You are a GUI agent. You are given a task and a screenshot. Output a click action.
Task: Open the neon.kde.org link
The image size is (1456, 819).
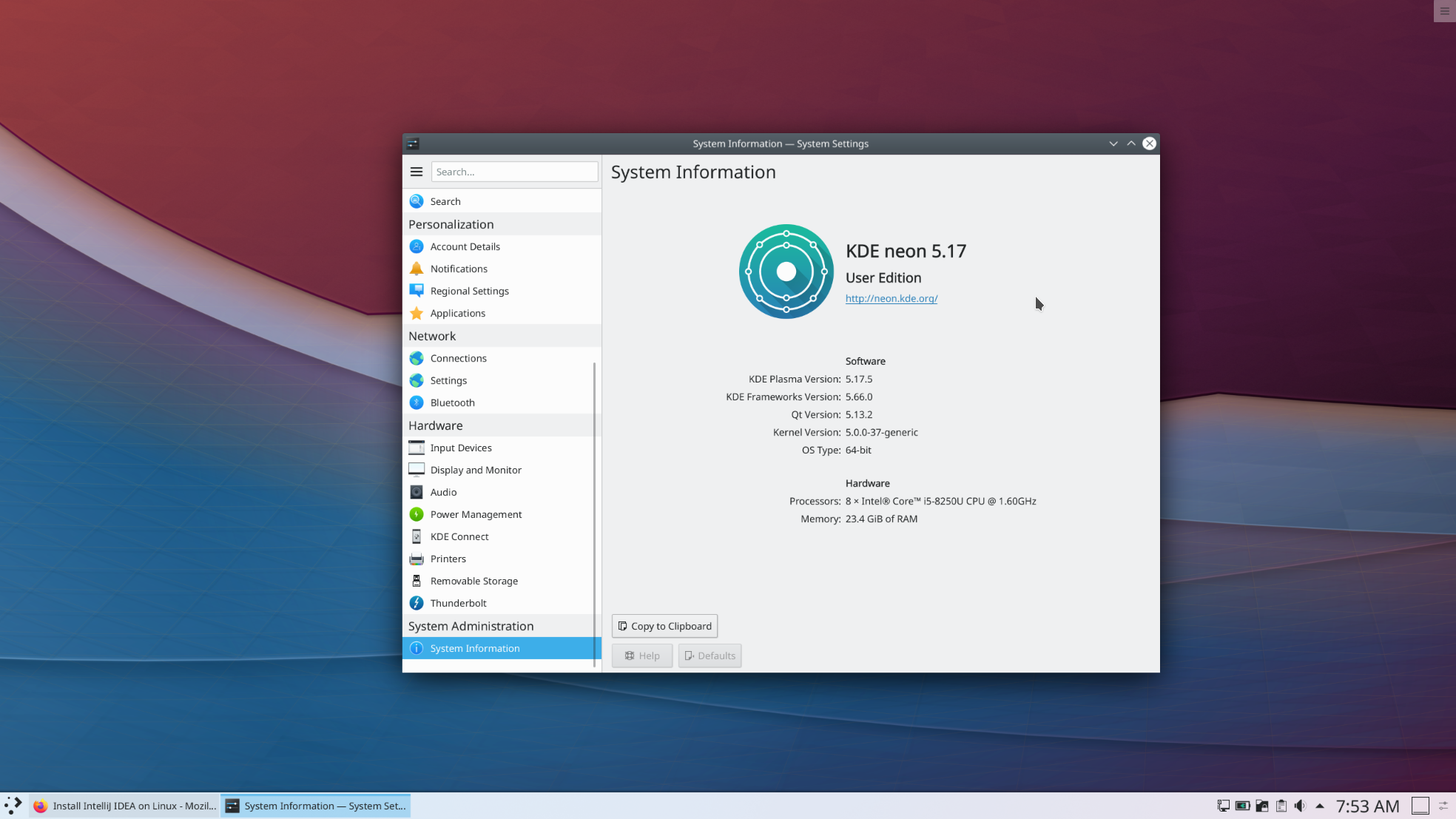[x=892, y=298]
